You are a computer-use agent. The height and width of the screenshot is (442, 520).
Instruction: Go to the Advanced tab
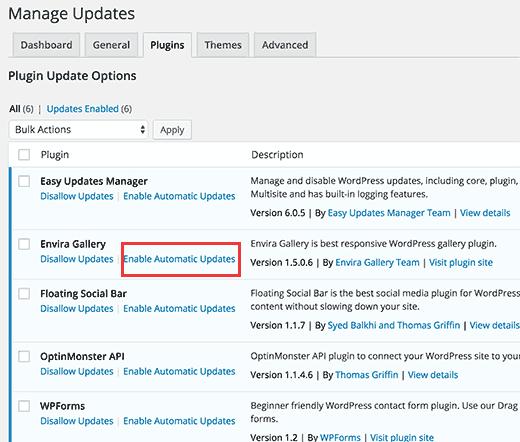click(285, 45)
